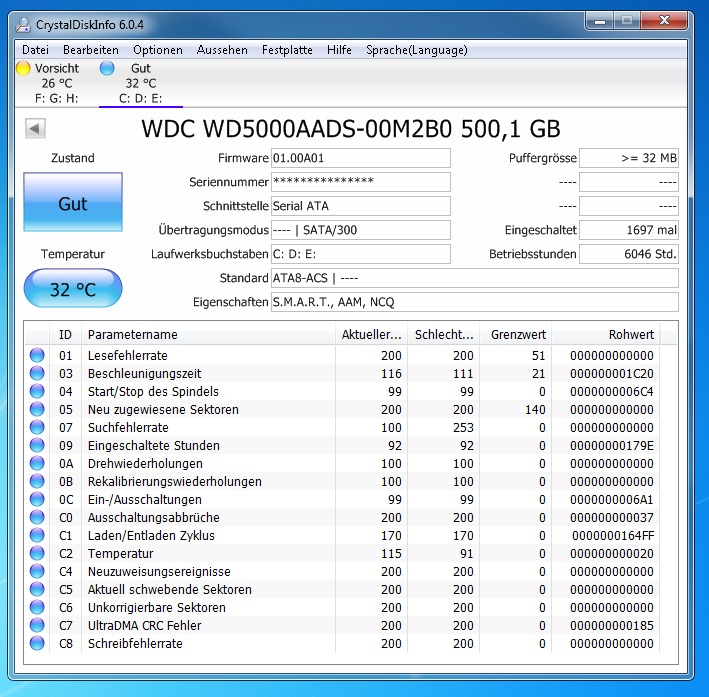Click the CrystalDiskInfo title bar app icon

(x=23, y=24)
